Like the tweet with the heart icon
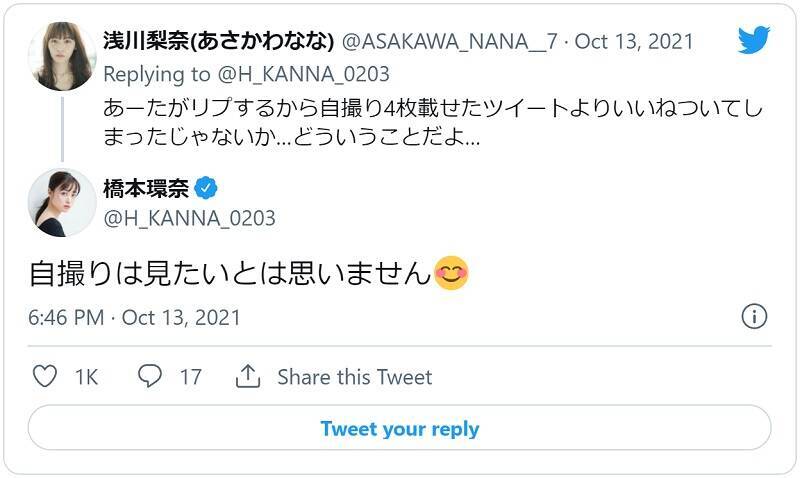This screenshot has height=478, width=800. point(45,377)
